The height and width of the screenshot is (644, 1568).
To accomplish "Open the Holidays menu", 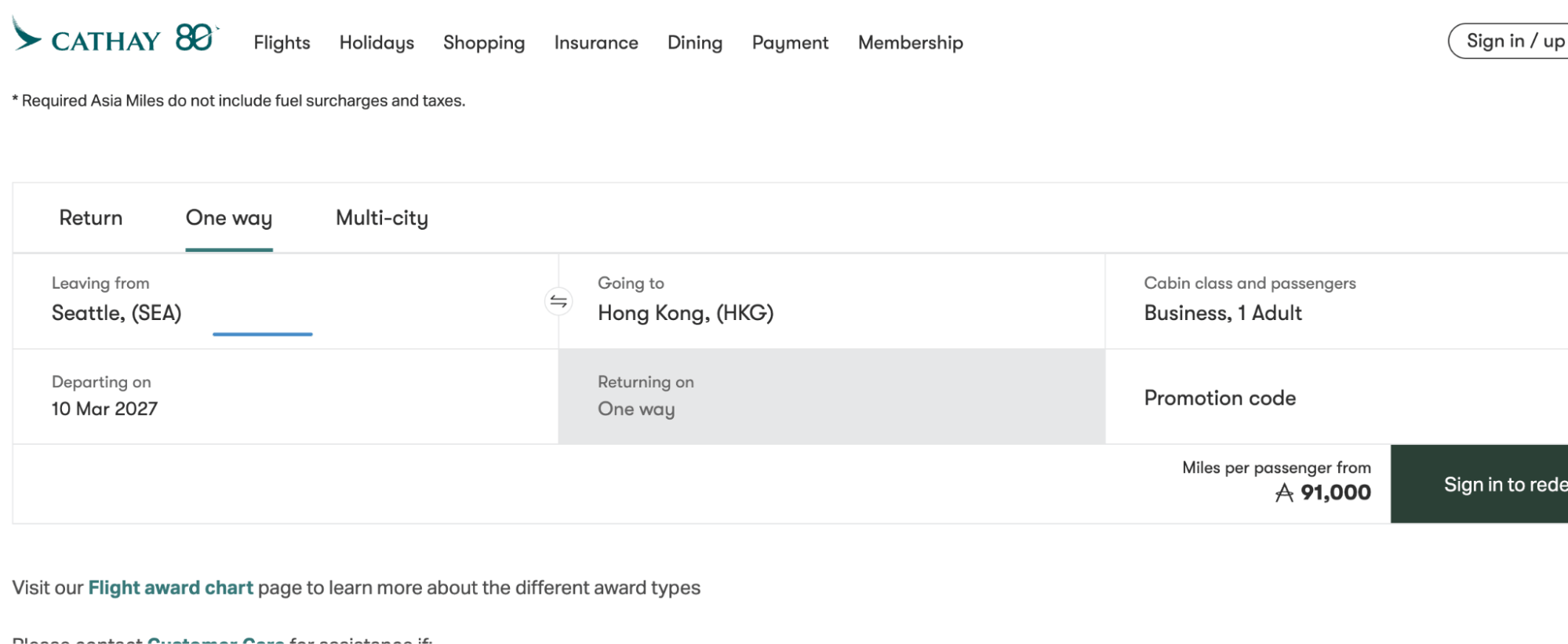I will coord(377,42).
